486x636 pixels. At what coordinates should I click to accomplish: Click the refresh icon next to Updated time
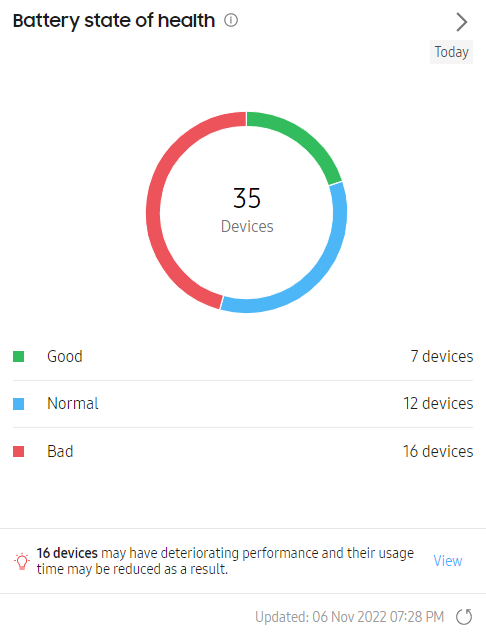pos(464,617)
